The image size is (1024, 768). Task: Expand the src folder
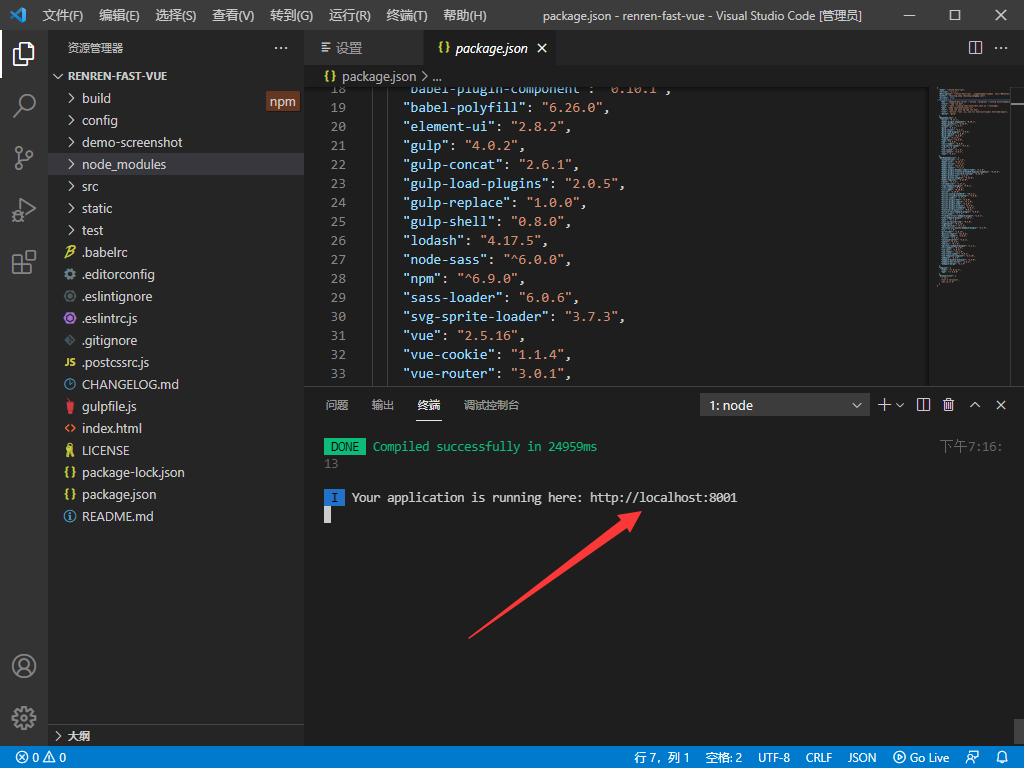pos(71,187)
